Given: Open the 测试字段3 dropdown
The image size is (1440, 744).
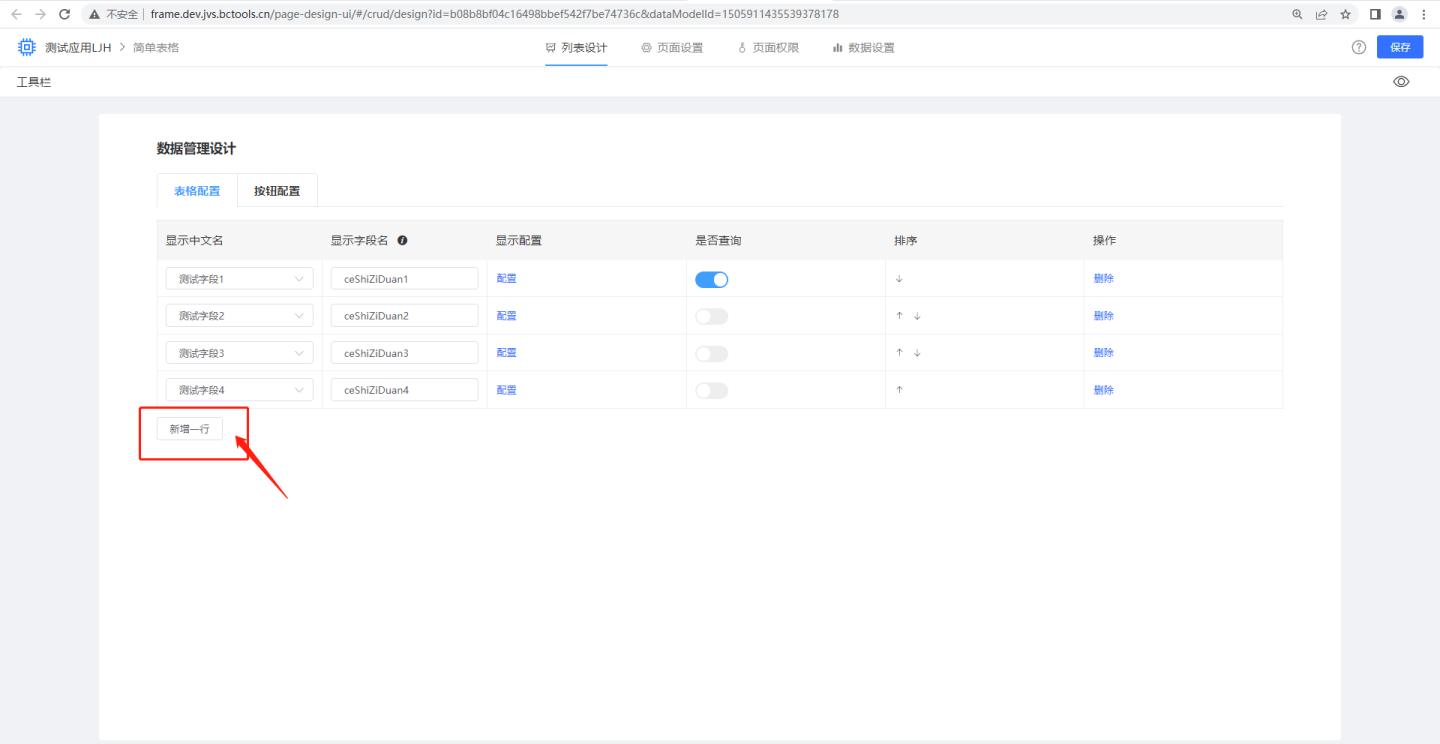Looking at the screenshot, I should pyautogui.click(x=239, y=353).
